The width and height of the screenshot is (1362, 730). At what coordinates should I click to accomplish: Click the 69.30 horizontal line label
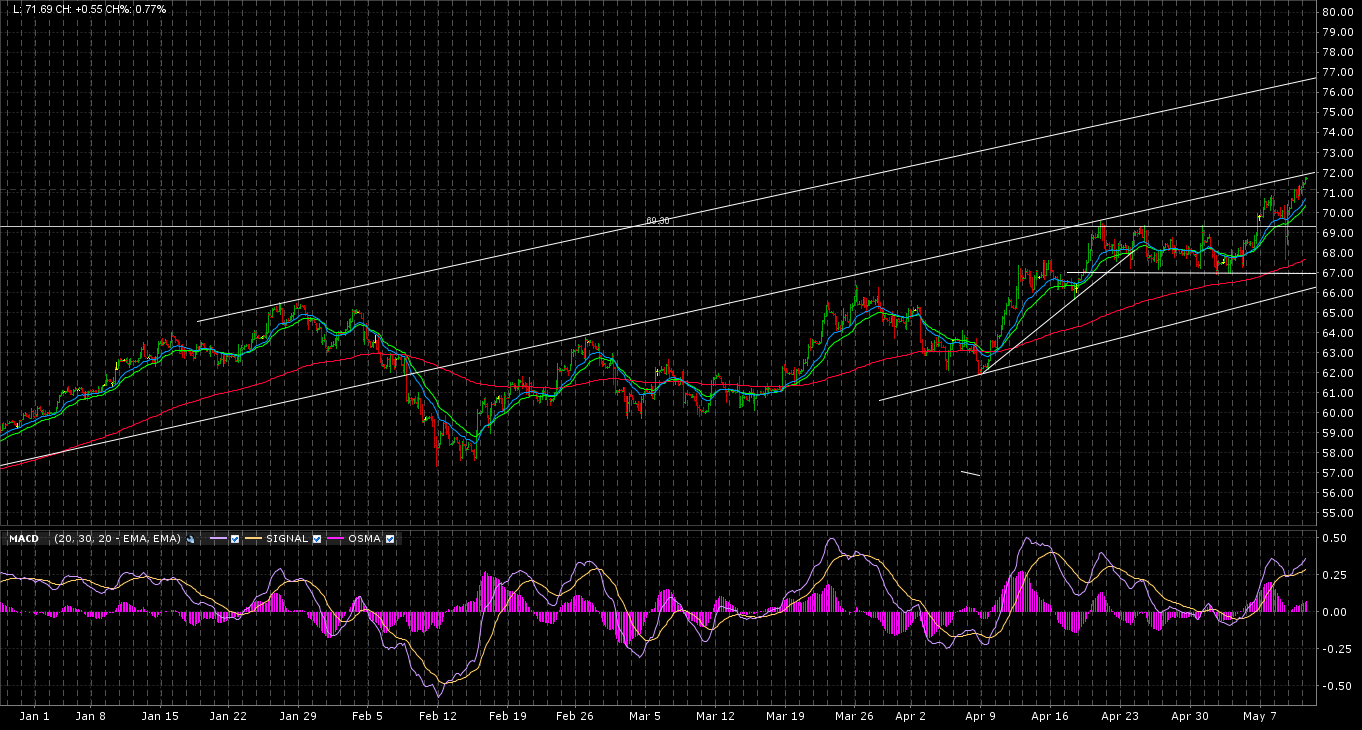[x=657, y=220]
